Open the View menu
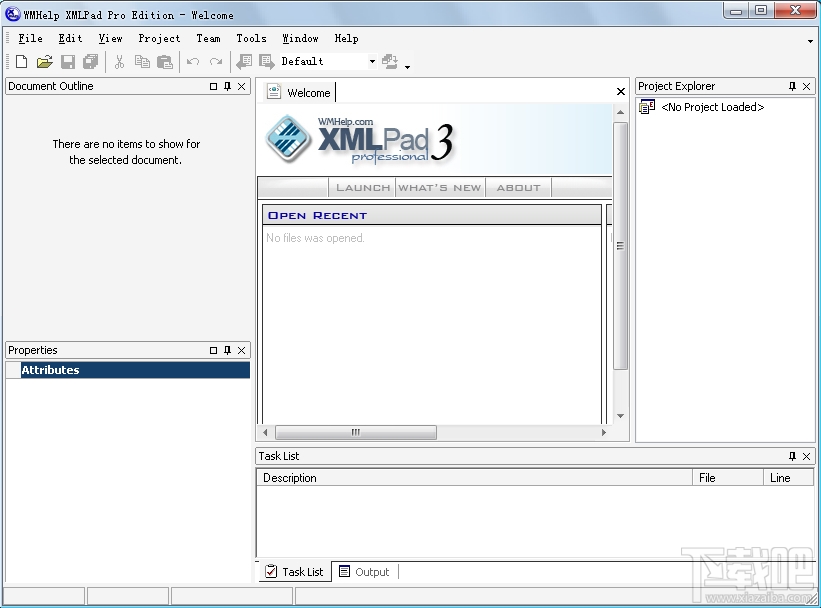The width and height of the screenshot is (821, 608). (x=110, y=38)
